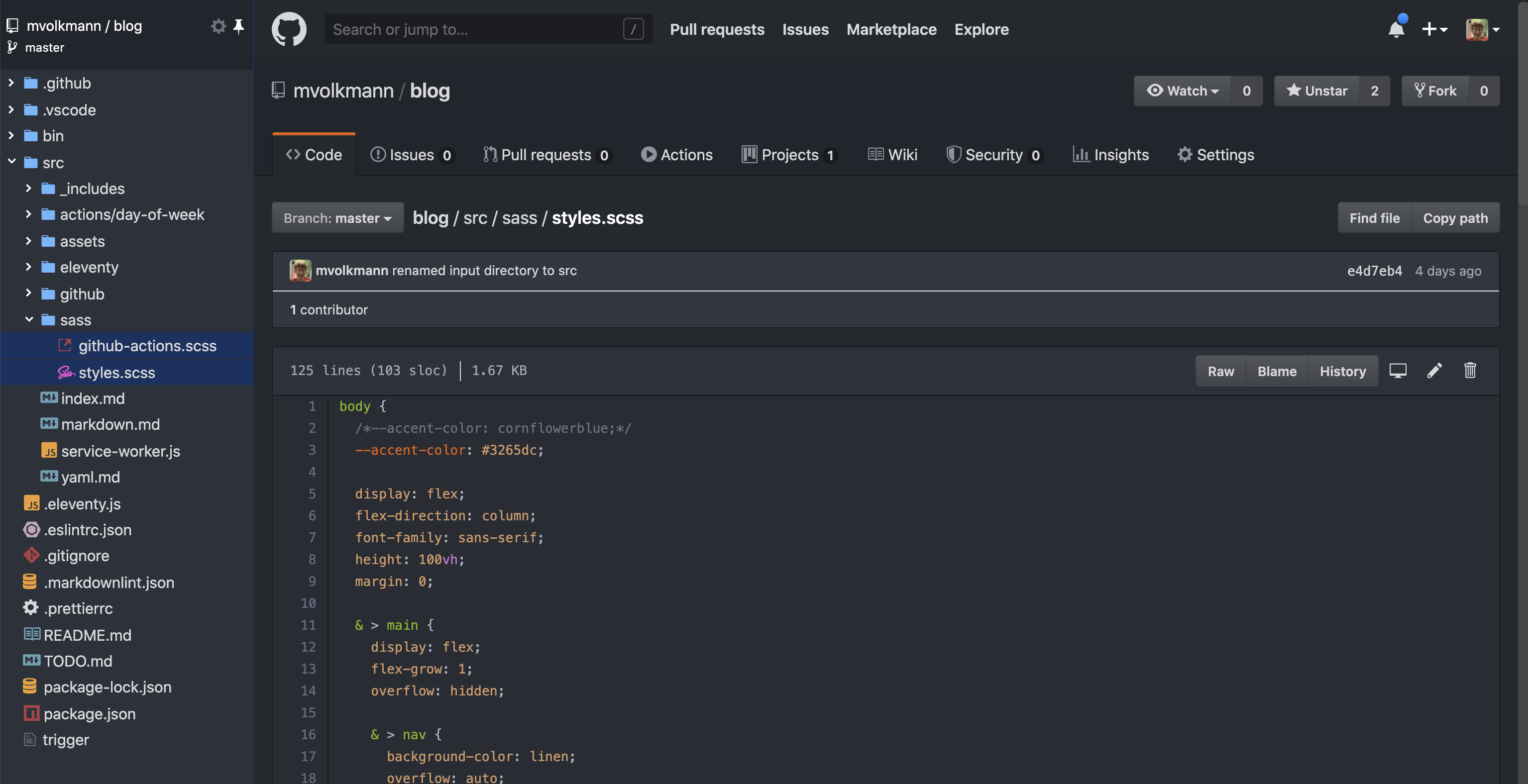Viewport: 1528px width, 784px height.
Task: Open display preferences via the monitor icon
Action: (1398, 371)
